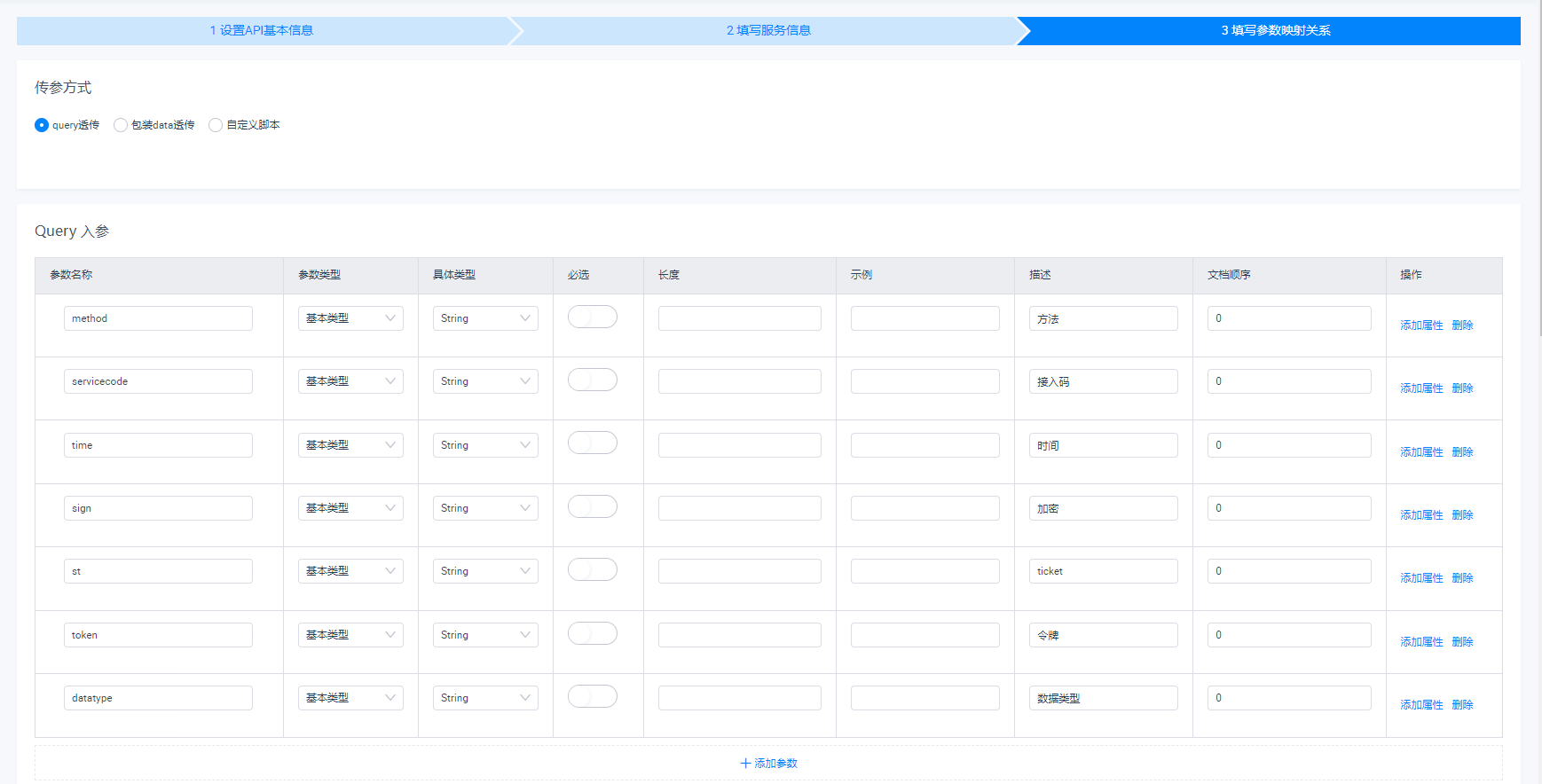The width and height of the screenshot is (1542, 784).
Task: Toggle required switch in token row
Action: [593, 633]
